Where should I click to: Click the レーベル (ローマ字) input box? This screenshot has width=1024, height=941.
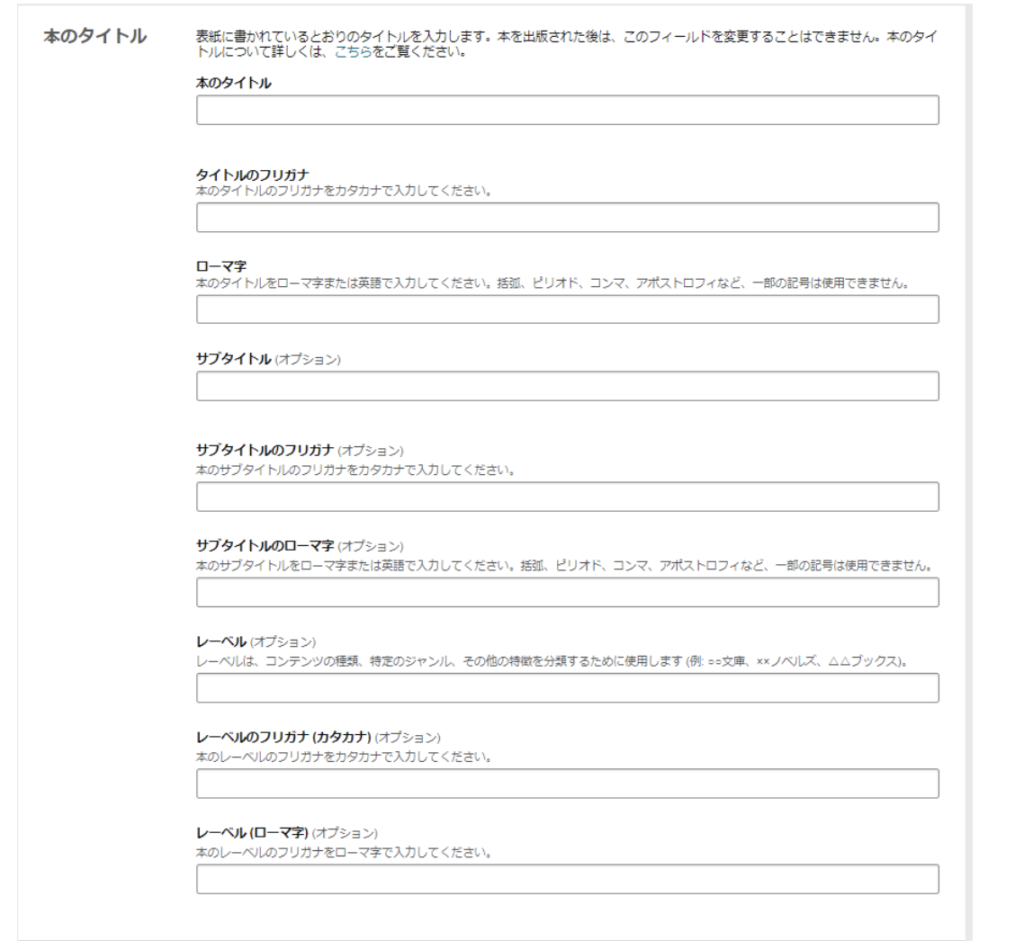tap(567, 879)
